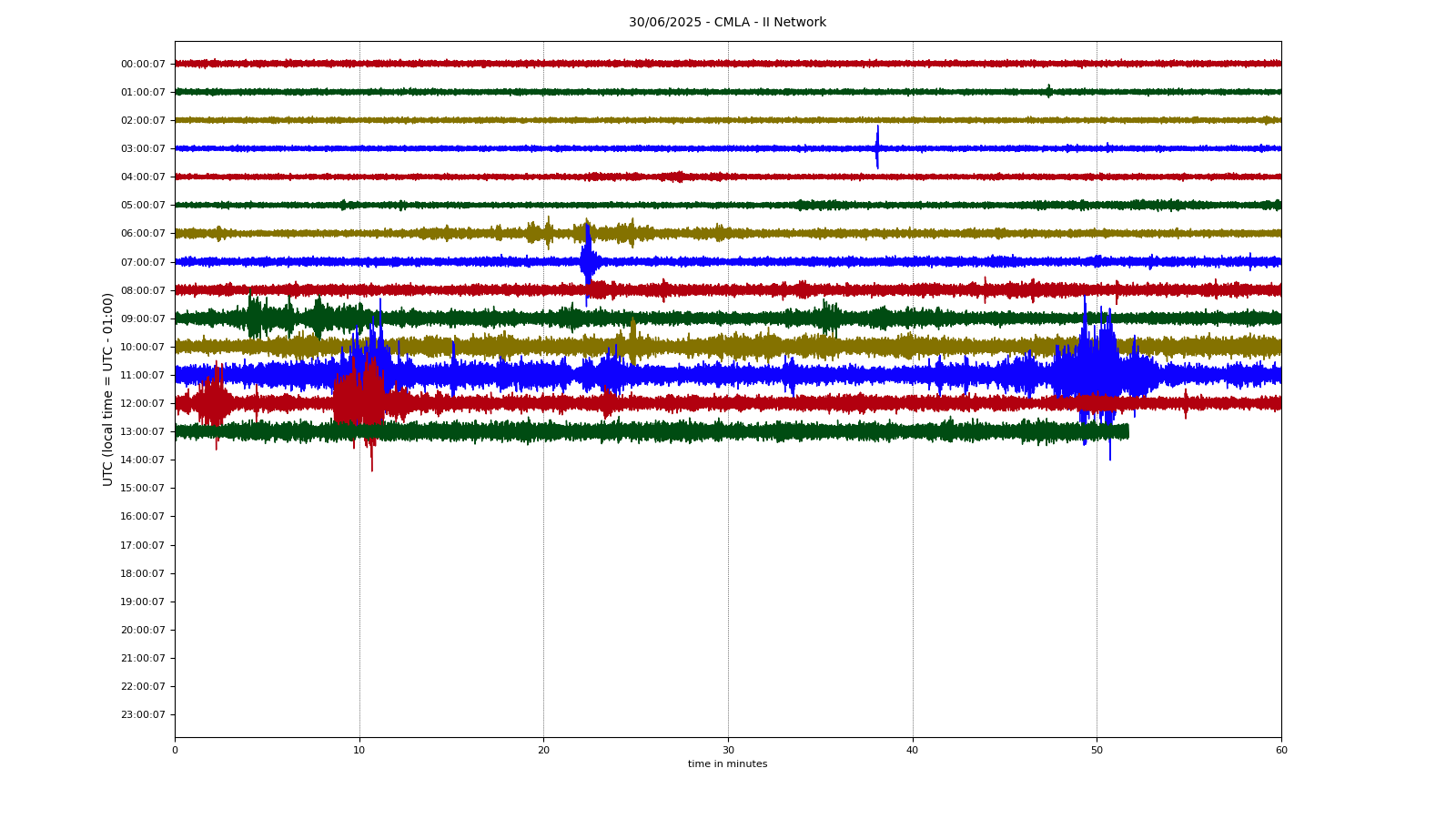Screen dimensions: 1456x819
Task: Click the red burst on 12:00 trace near minute 2
Action: tap(213, 403)
